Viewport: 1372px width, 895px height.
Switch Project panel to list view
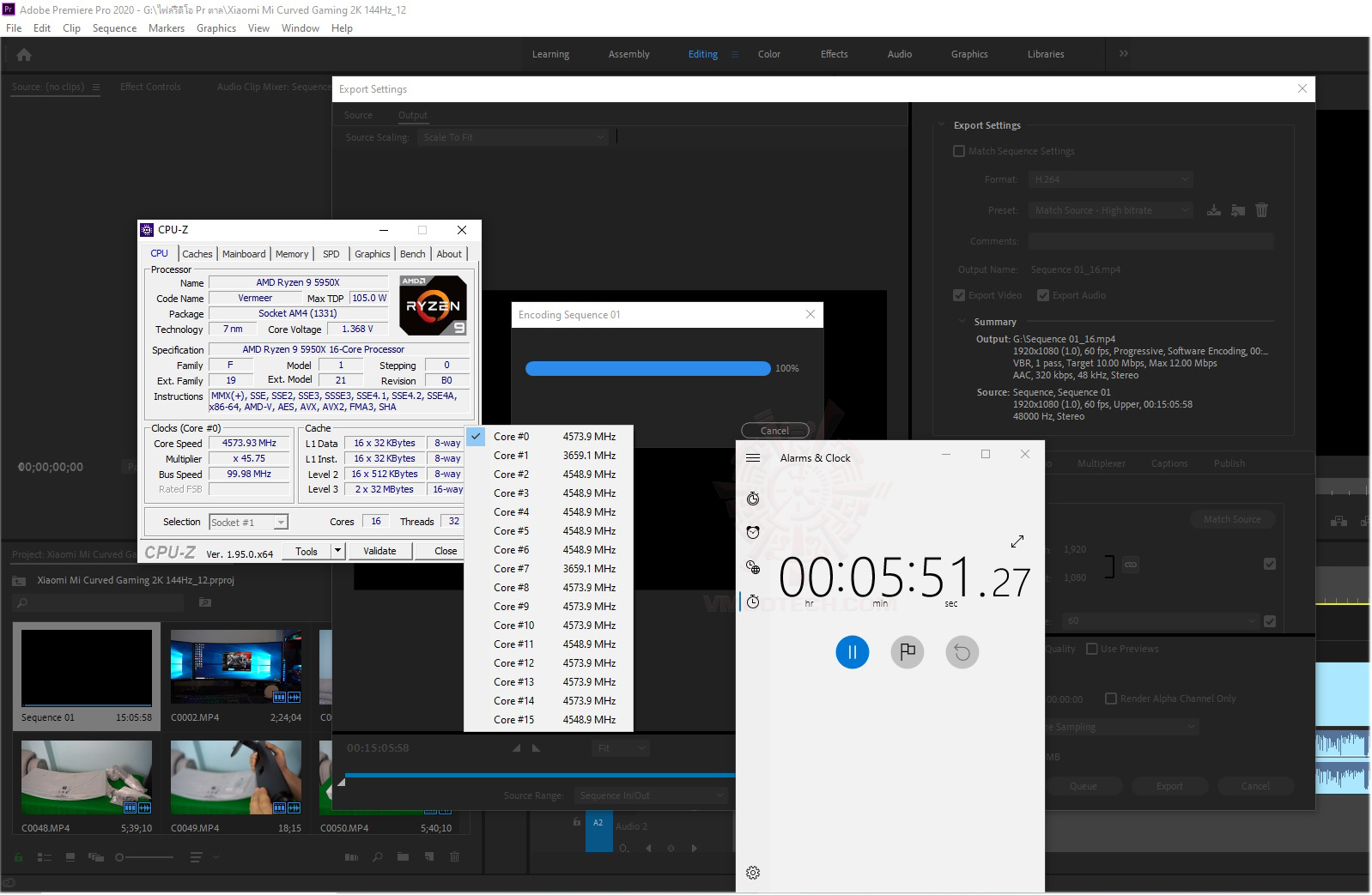[44, 857]
